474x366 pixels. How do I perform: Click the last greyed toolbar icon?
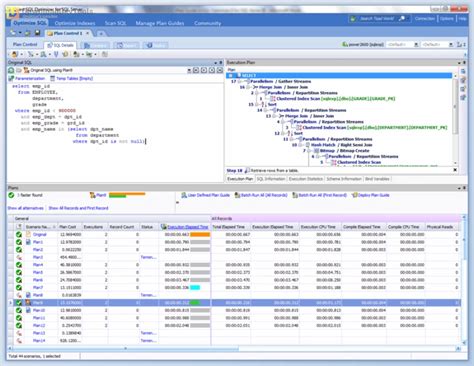click(104, 54)
